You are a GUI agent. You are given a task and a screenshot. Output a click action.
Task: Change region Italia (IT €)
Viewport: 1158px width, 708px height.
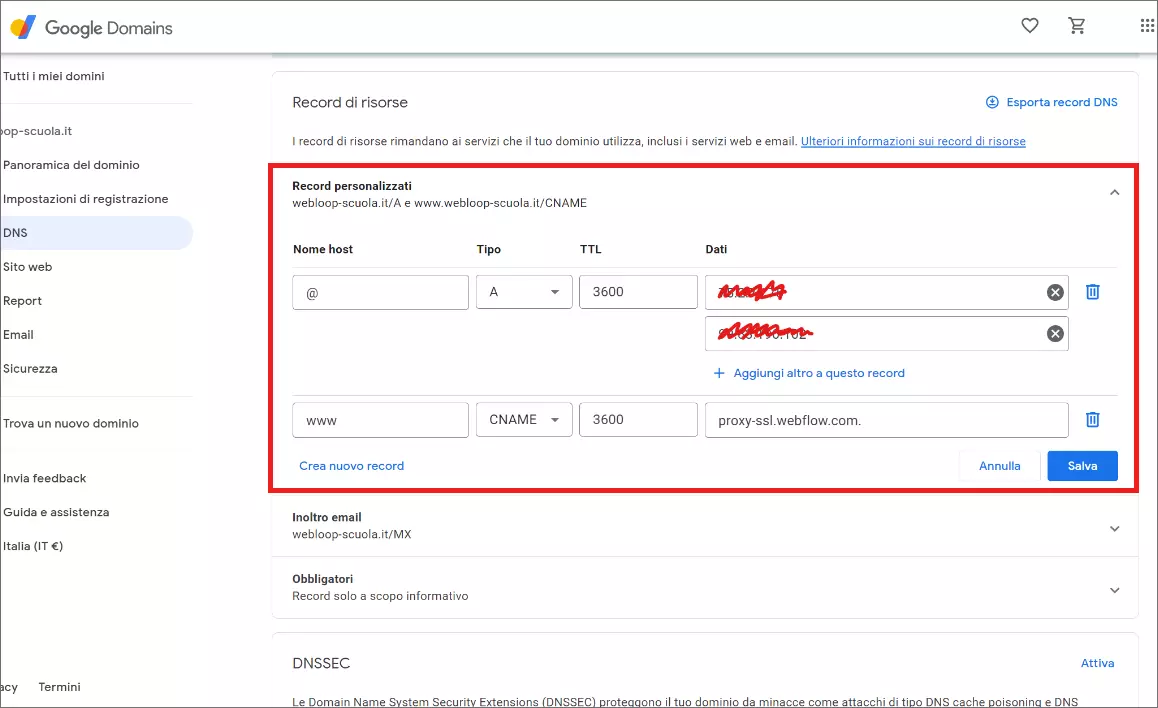(x=33, y=546)
